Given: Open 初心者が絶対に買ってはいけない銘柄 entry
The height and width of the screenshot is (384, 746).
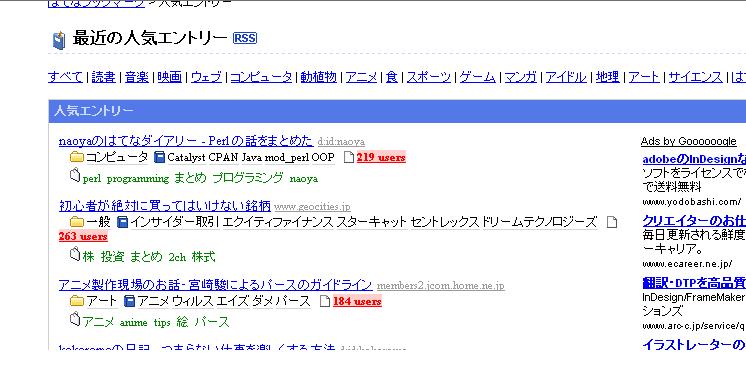Looking at the screenshot, I should pyautogui.click(x=165, y=206).
